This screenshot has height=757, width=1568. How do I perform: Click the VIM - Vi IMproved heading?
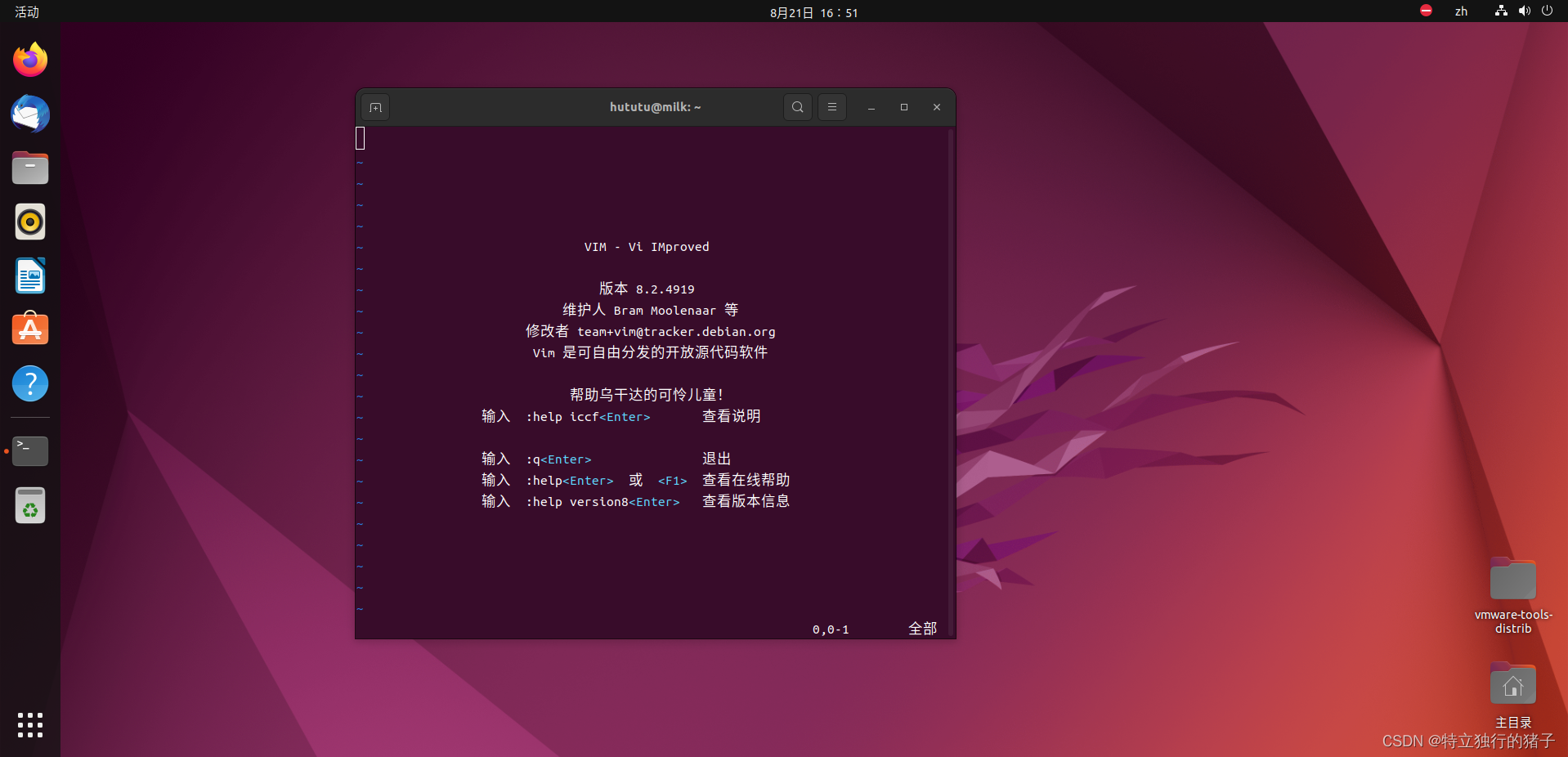647,247
